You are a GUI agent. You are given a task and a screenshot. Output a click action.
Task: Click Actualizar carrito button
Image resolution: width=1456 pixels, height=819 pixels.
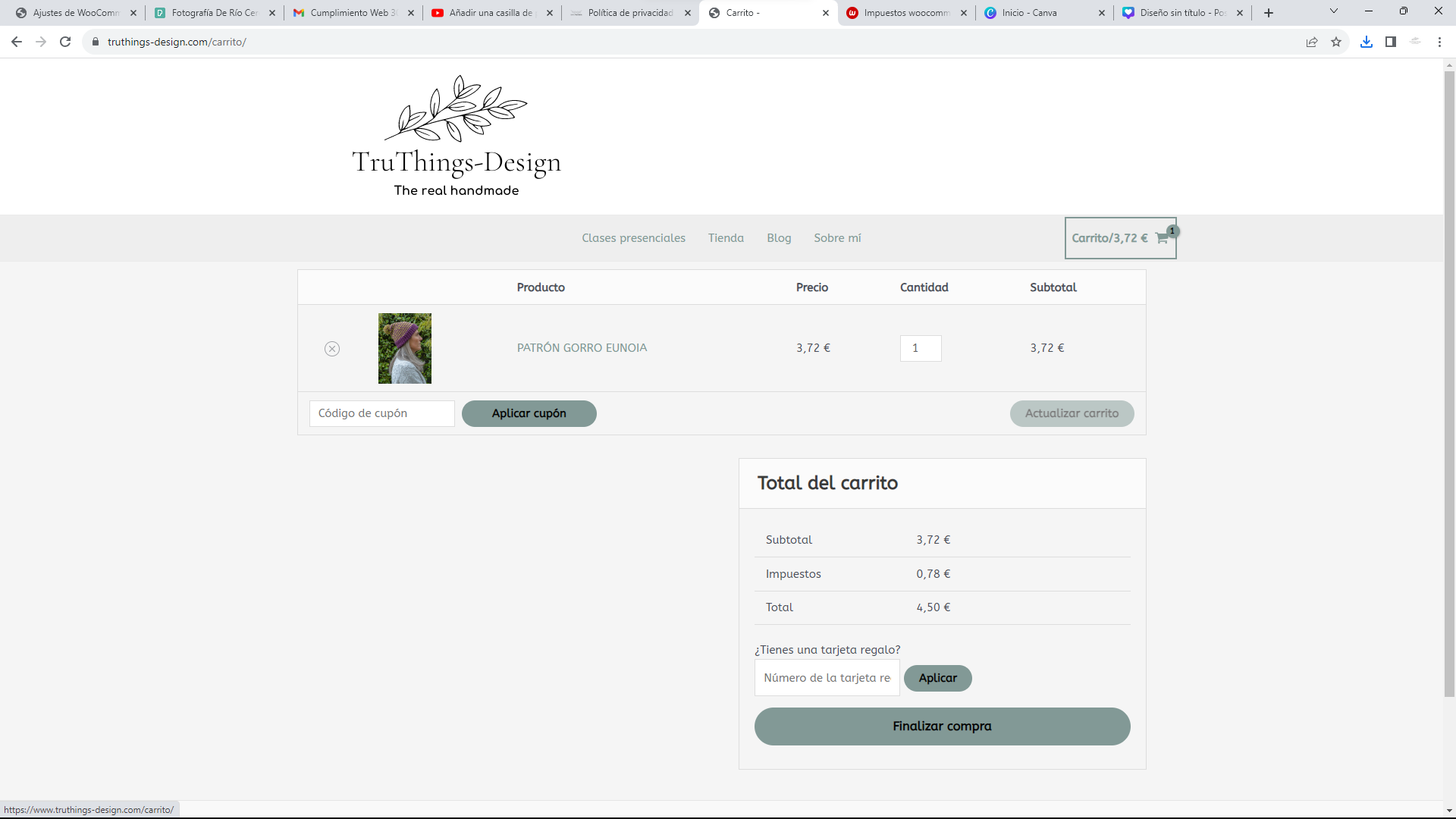[1072, 413]
